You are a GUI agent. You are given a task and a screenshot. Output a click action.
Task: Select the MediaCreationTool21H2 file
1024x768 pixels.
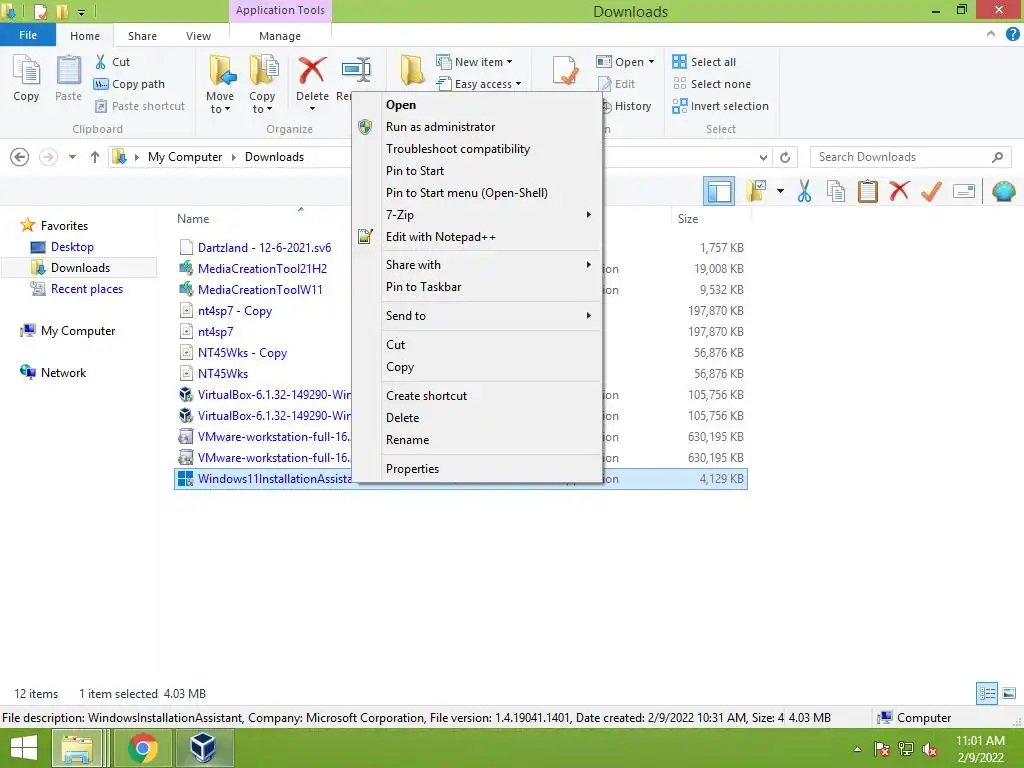pyautogui.click(x=262, y=268)
